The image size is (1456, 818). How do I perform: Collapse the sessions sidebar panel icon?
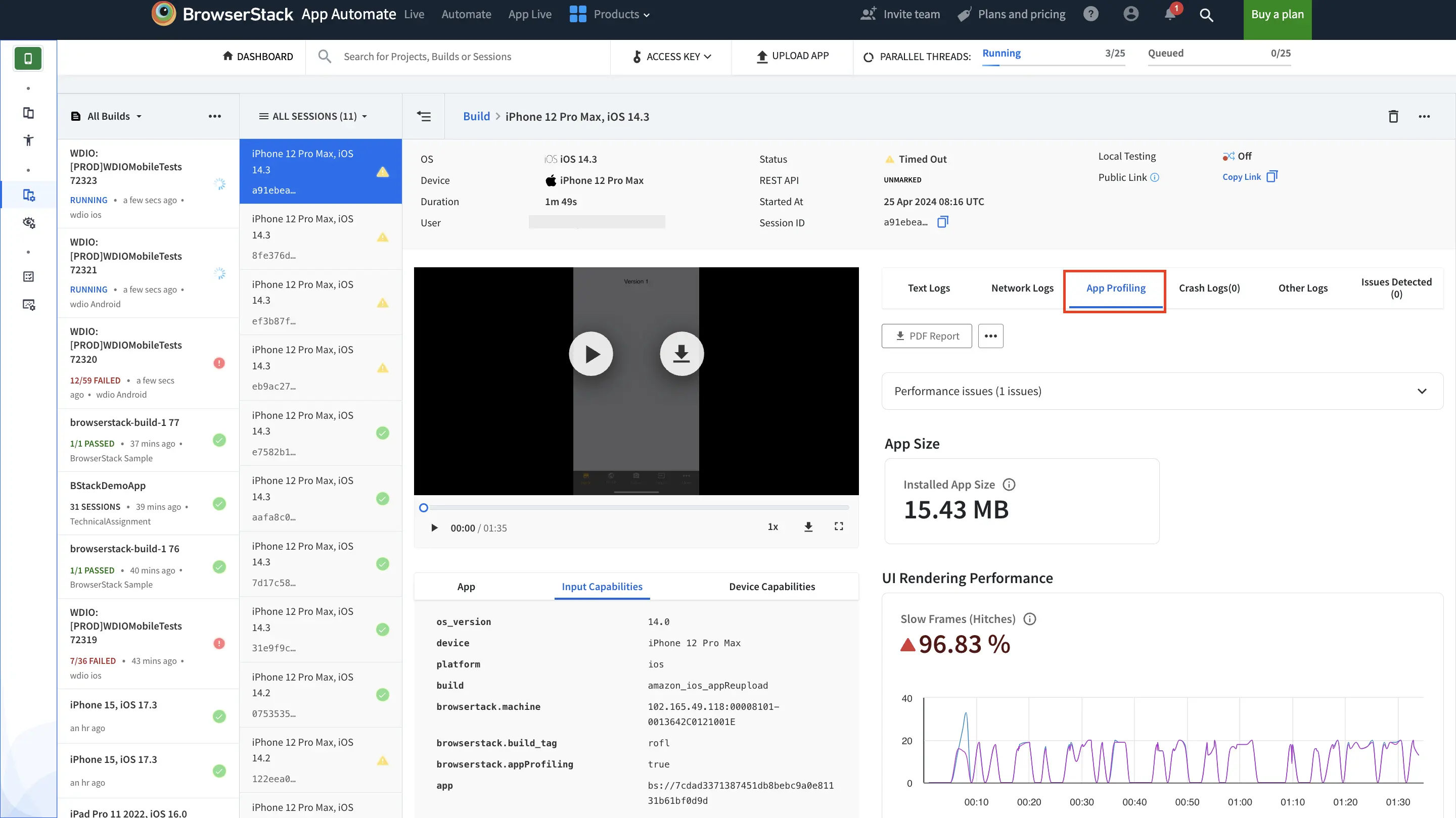click(x=423, y=116)
